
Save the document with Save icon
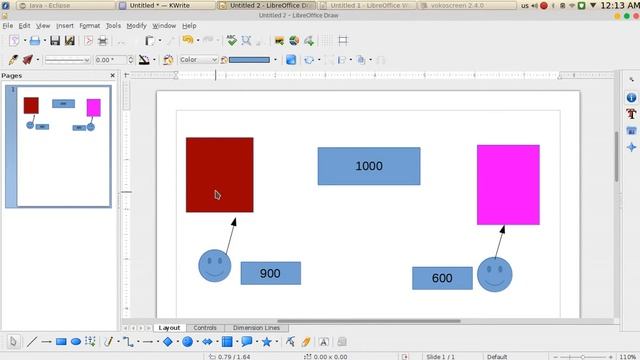click(55, 40)
